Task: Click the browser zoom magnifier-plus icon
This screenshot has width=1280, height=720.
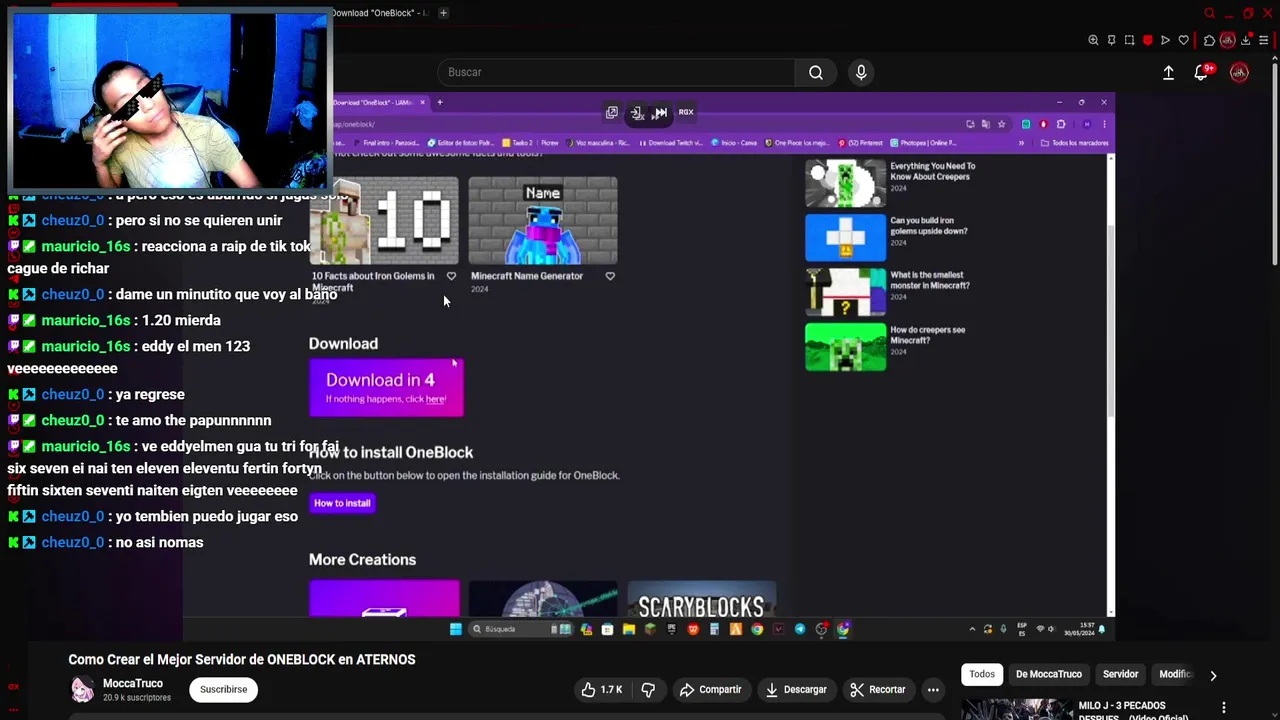Action: (x=1093, y=40)
